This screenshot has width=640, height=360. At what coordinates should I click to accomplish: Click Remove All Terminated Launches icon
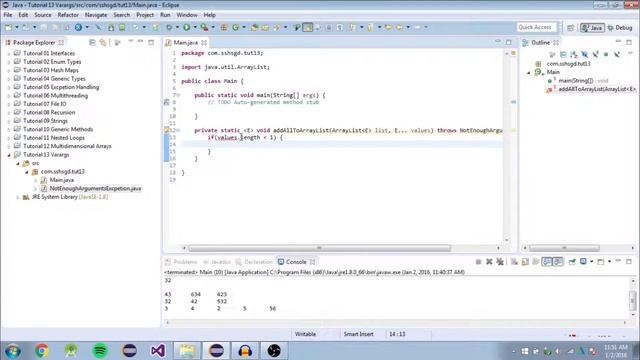pyautogui.click(x=500, y=262)
